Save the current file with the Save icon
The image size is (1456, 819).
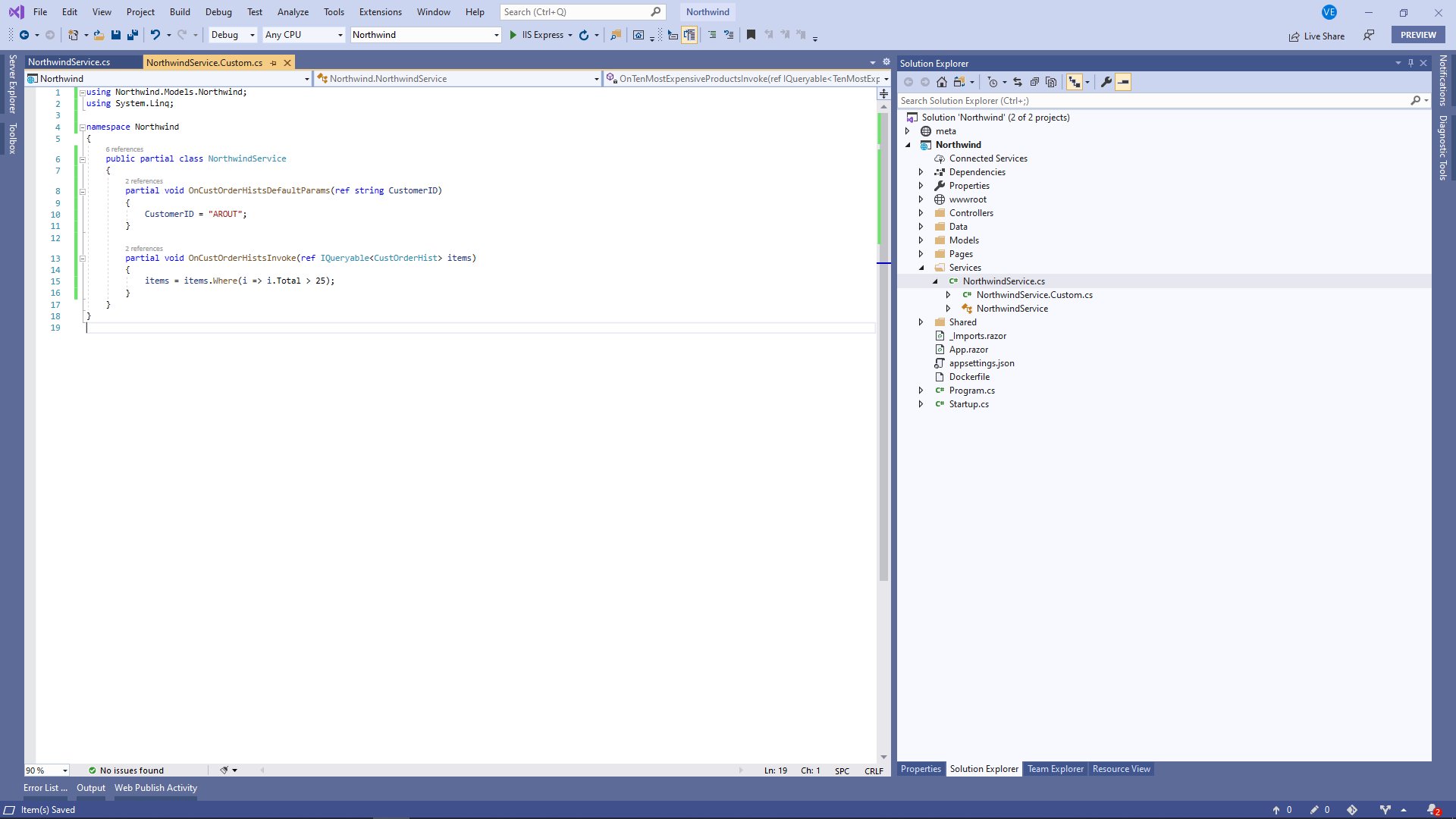116,35
